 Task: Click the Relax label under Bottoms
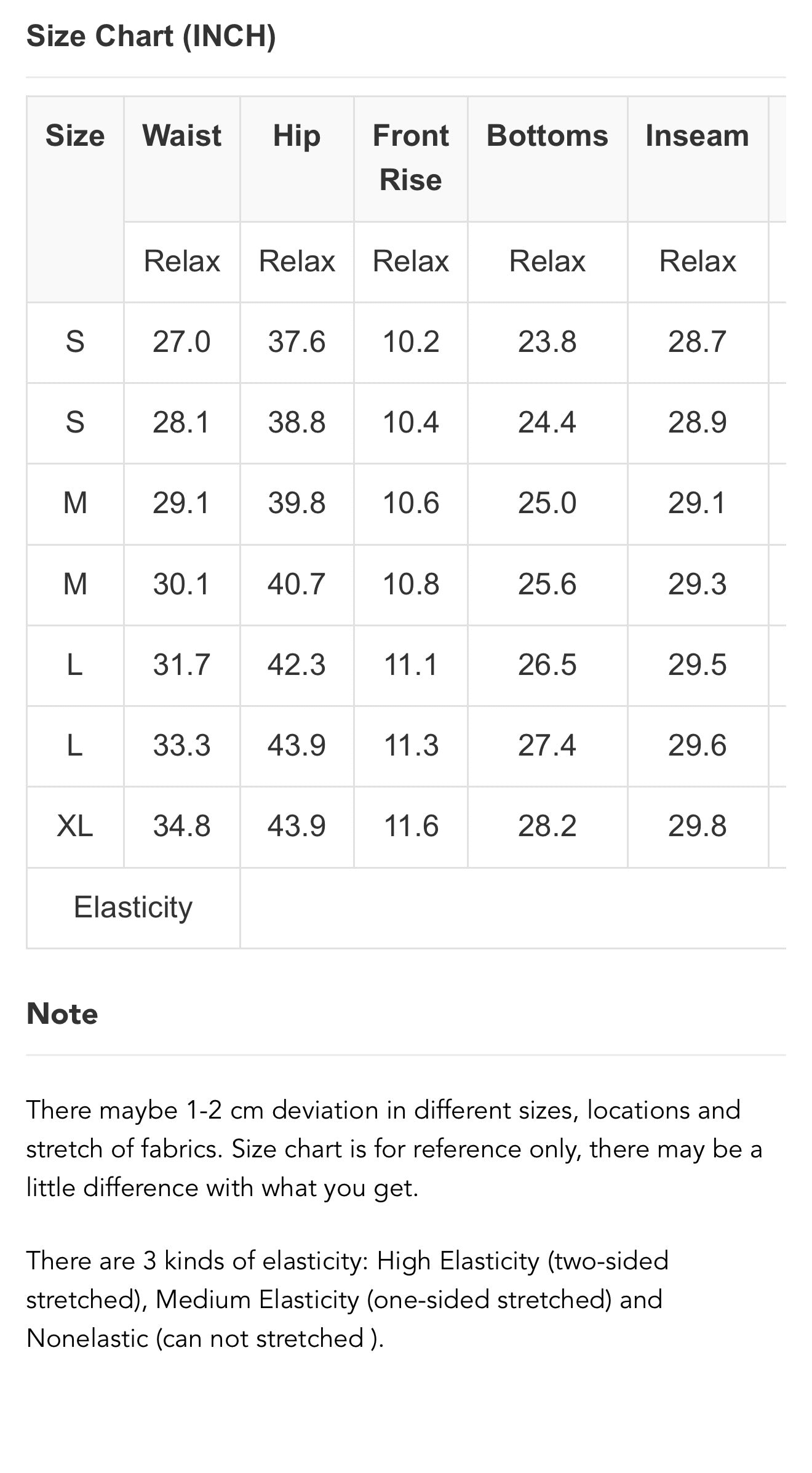point(547,261)
